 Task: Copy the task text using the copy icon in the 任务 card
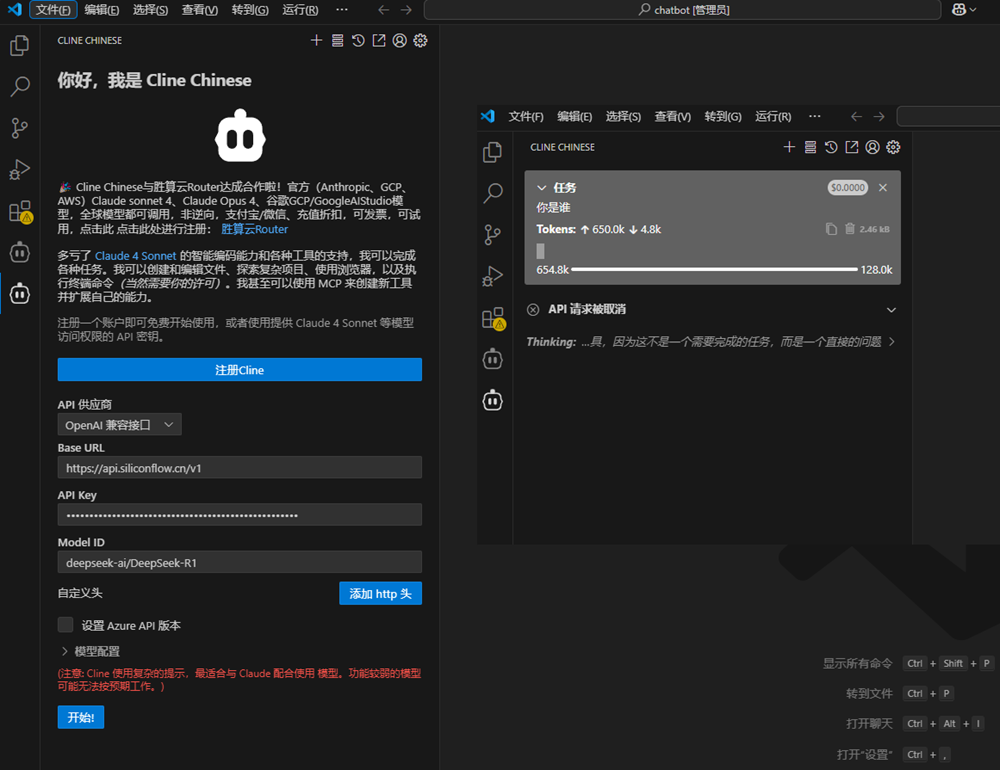(x=831, y=228)
